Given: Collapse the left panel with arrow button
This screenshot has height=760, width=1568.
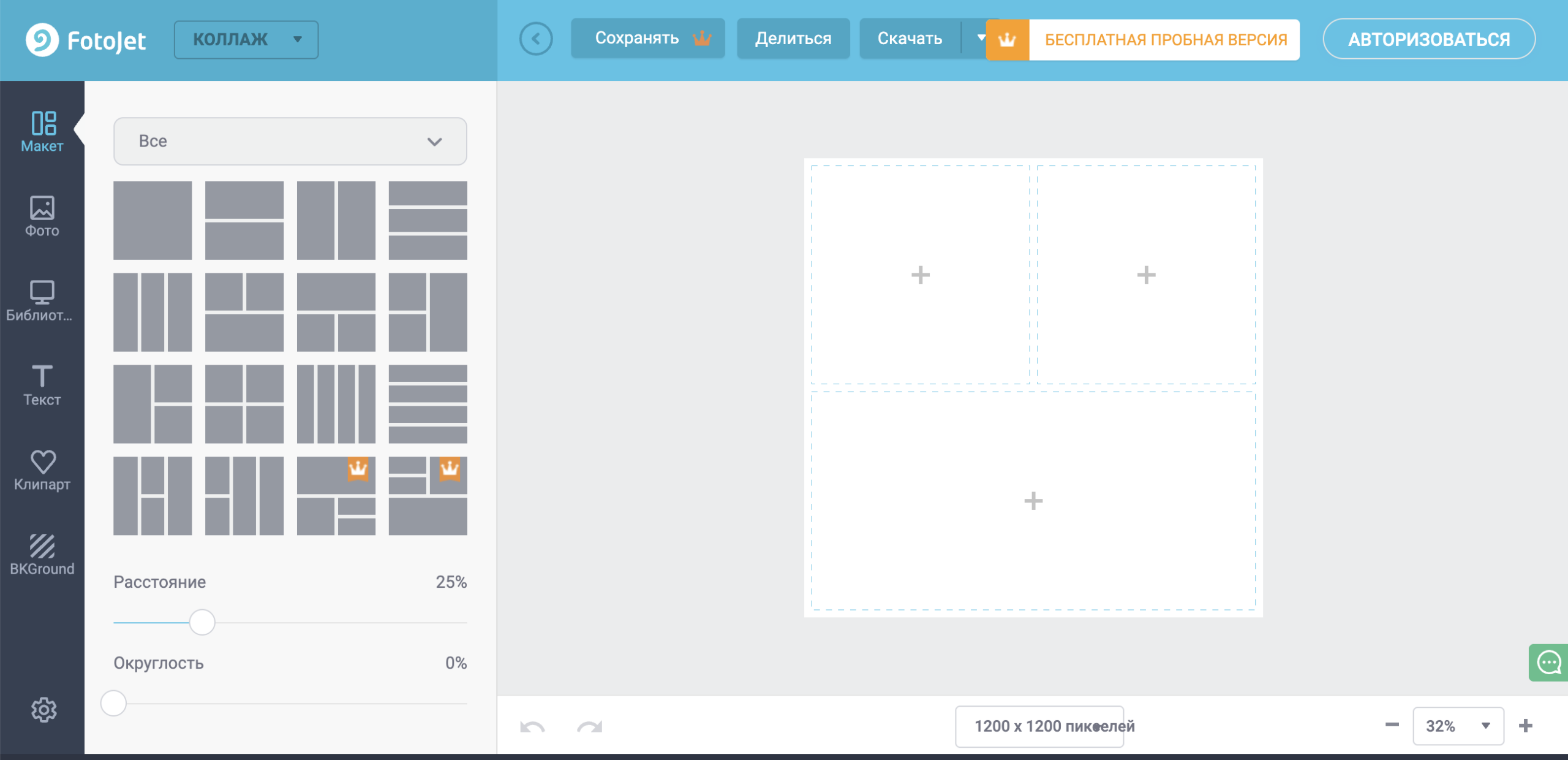Looking at the screenshot, I should tap(536, 39).
